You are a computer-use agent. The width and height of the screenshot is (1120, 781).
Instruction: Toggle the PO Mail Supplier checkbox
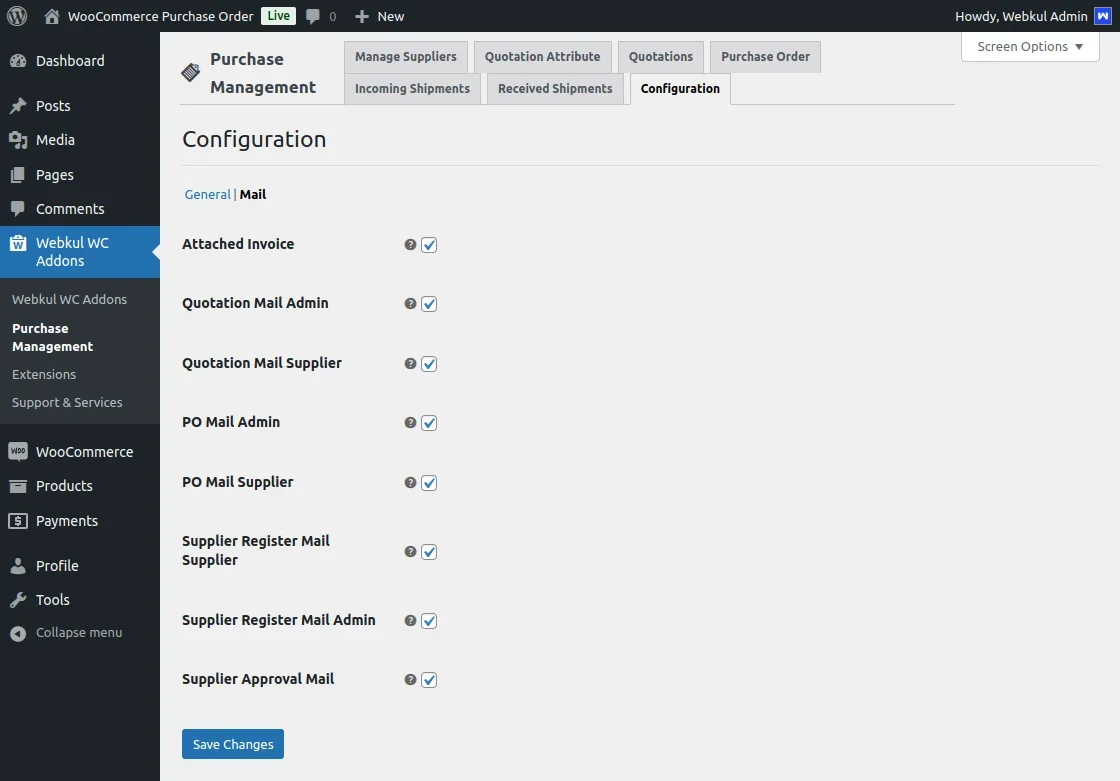click(x=429, y=483)
